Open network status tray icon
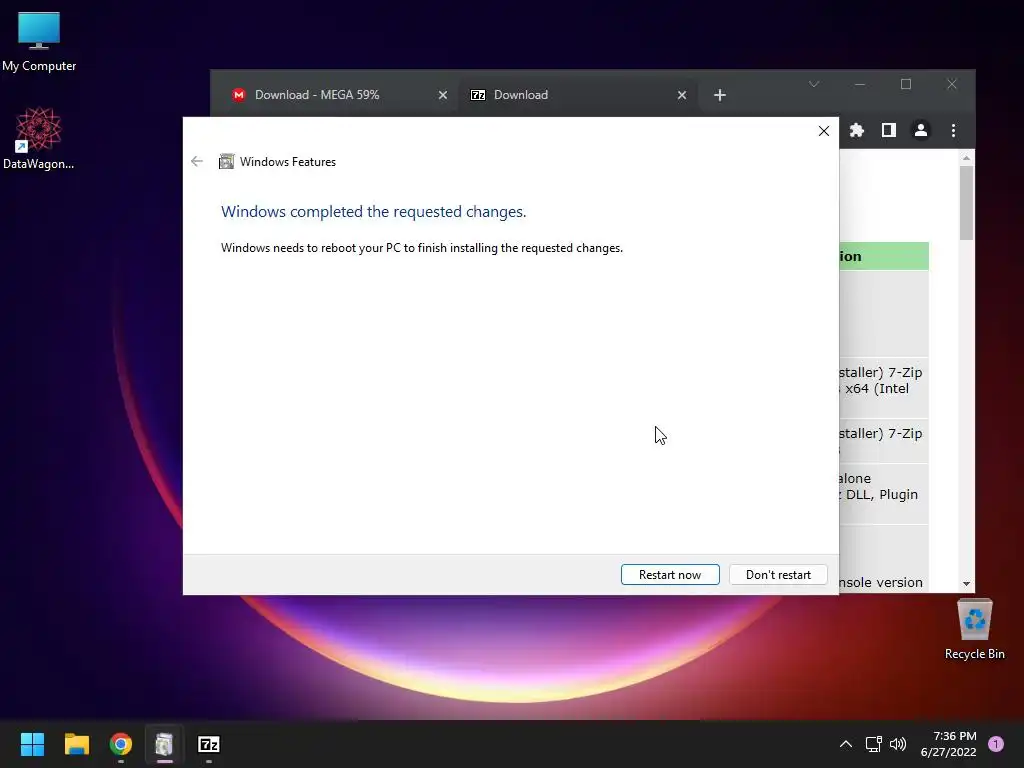 coord(873,744)
